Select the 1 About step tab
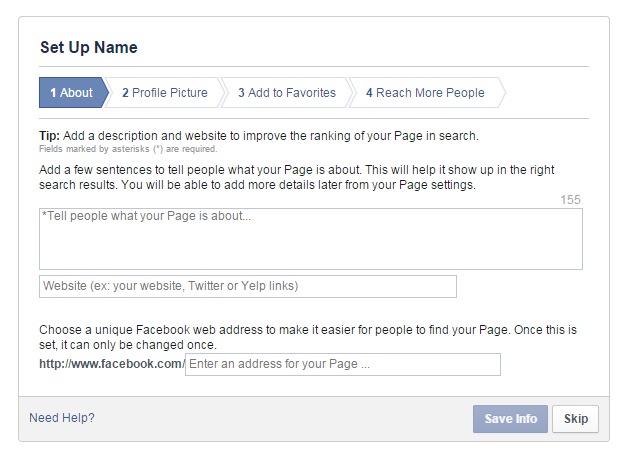 pos(72,93)
